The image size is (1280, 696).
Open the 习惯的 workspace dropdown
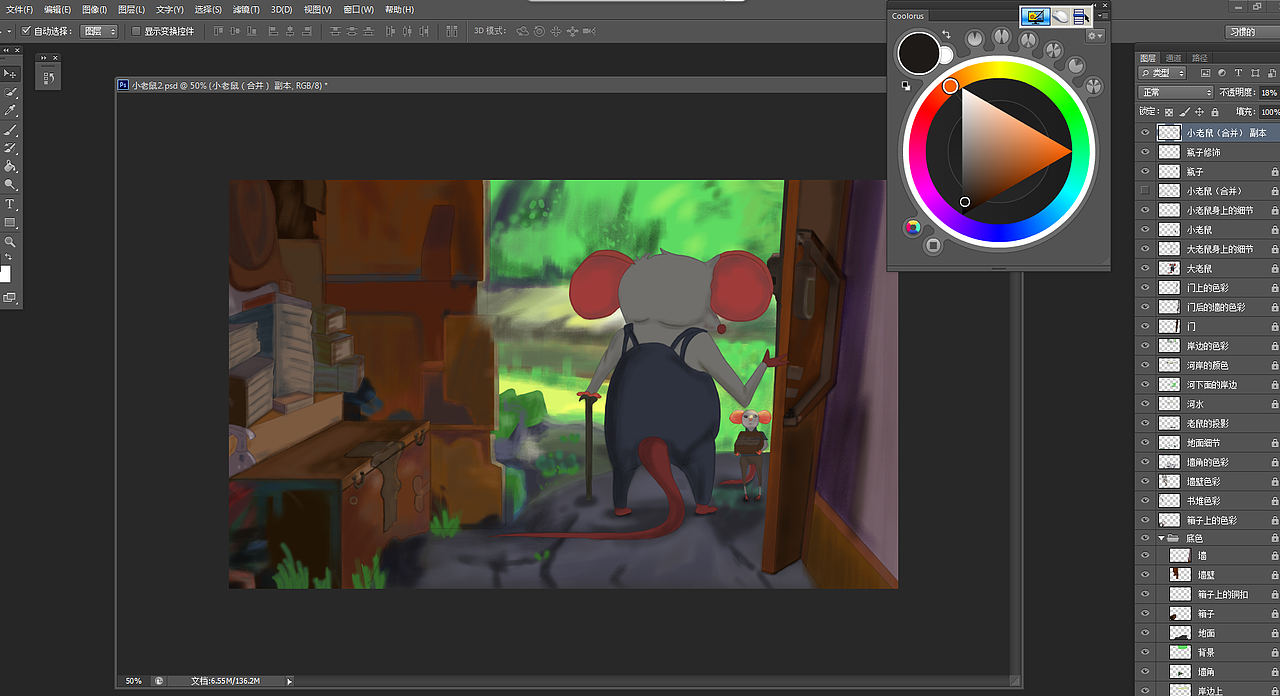tap(1250, 32)
